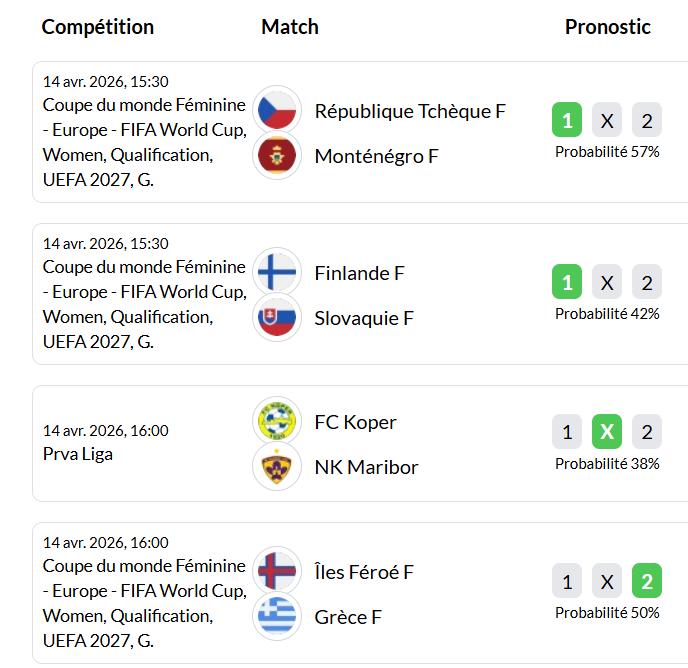Click the Pronostic column header

[607, 27]
